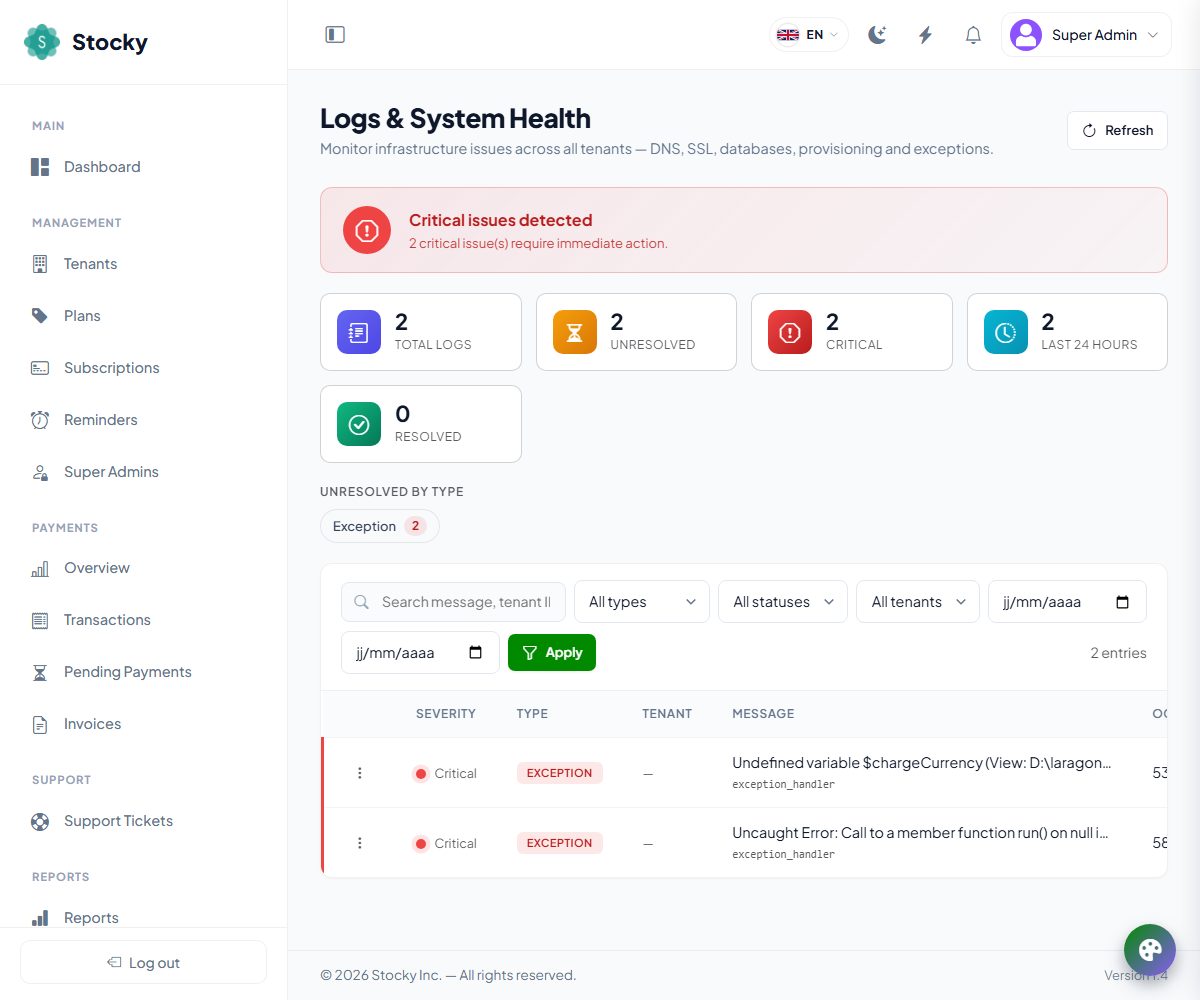Click the Undefined variable $chargeCurrency message

pyautogui.click(x=921, y=763)
